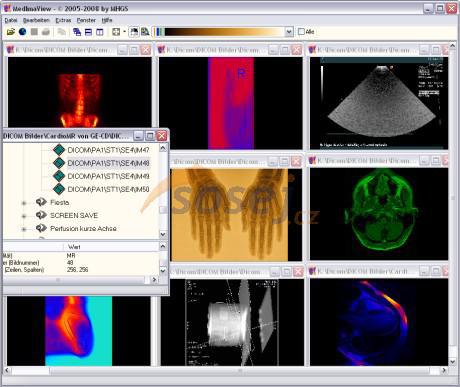Click the grayscale 3D cylinder image window
Screen dimensions: 460x387
pyautogui.click(x=232, y=322)
